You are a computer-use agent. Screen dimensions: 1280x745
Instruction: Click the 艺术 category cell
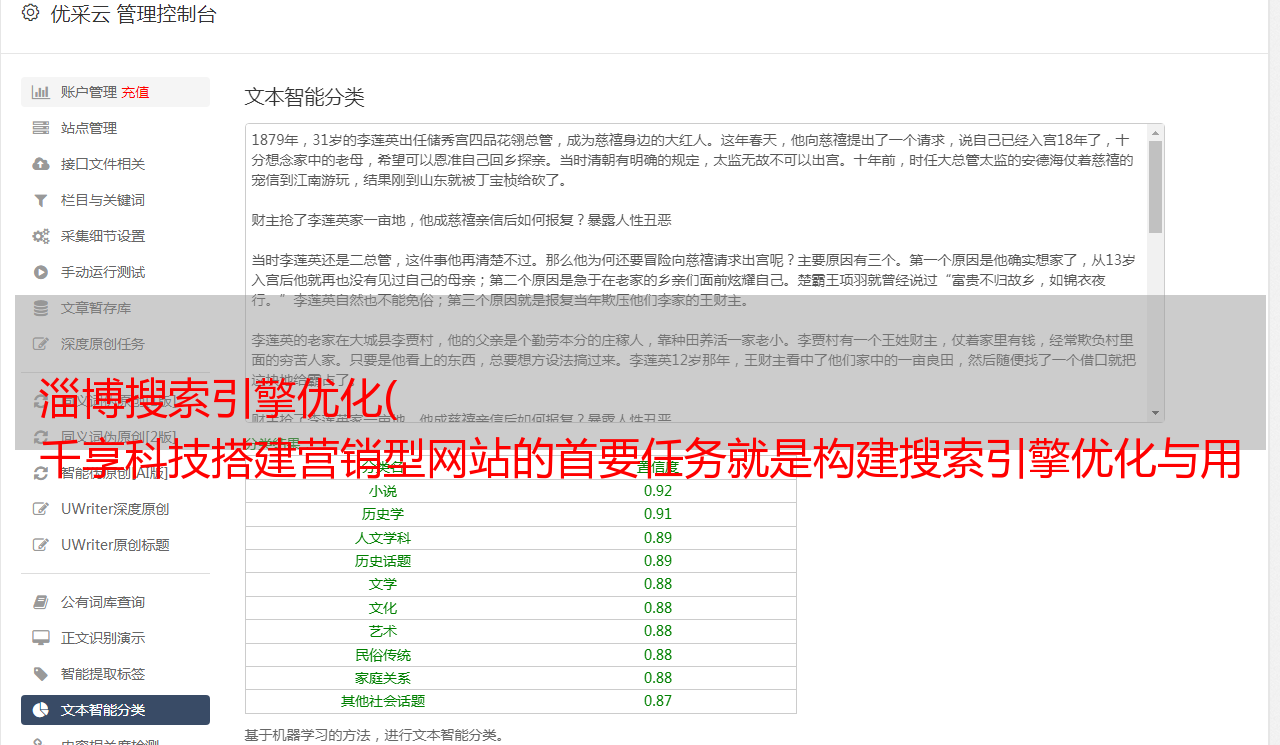[x=383, y=631]
